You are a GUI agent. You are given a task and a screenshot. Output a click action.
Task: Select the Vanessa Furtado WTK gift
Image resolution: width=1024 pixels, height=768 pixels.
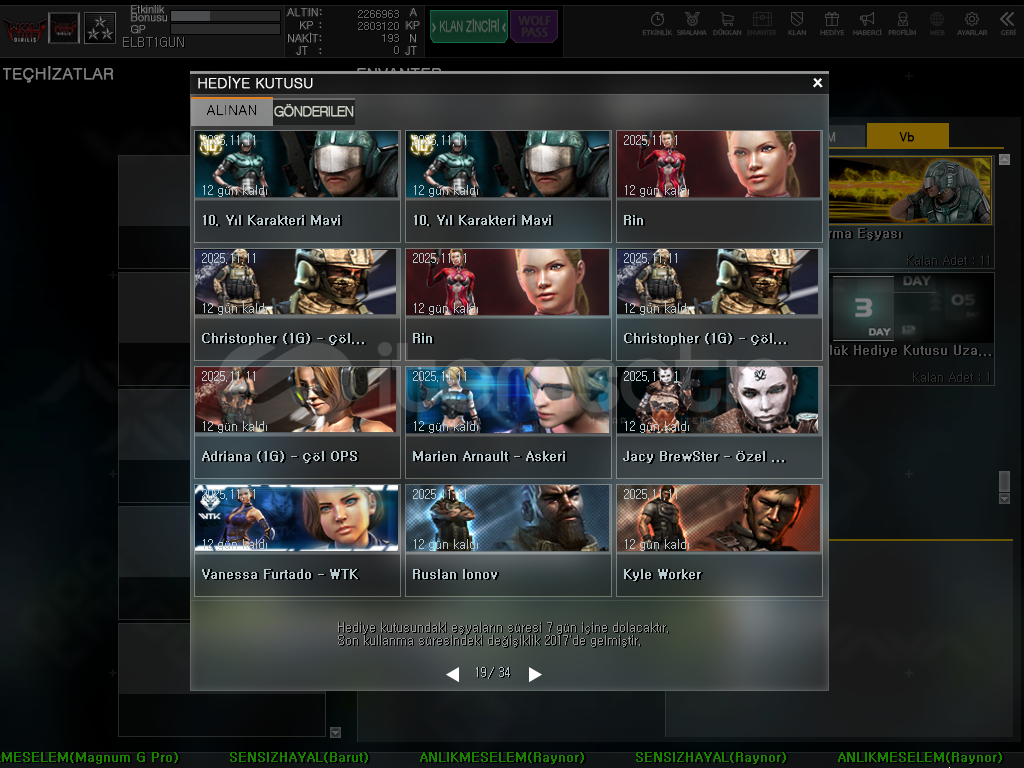[x=297, y=541]
